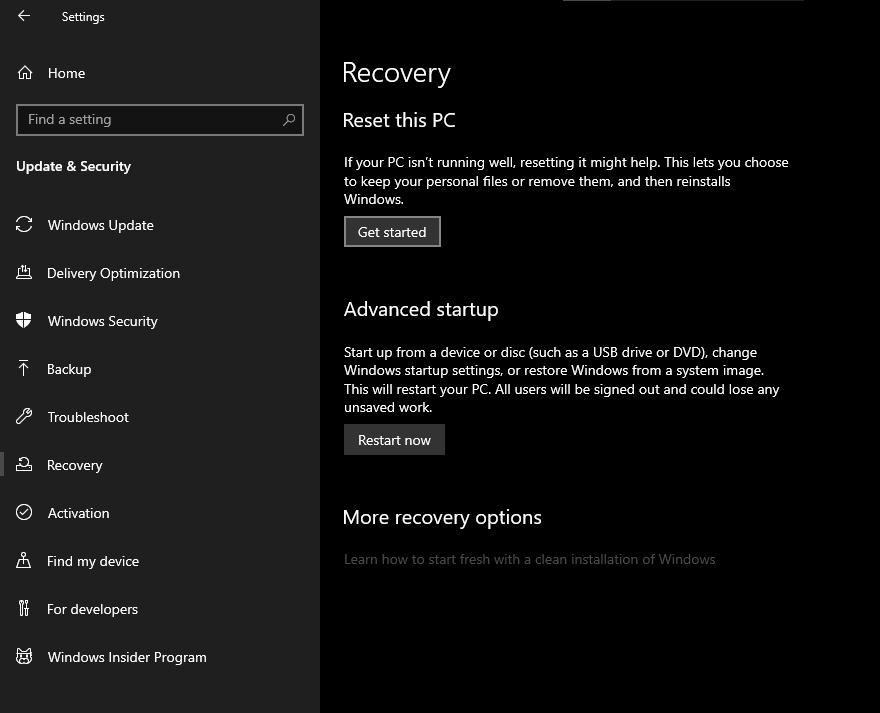
Task: Click the Troubleshoot wrench icon
Action: pos(24,417)
